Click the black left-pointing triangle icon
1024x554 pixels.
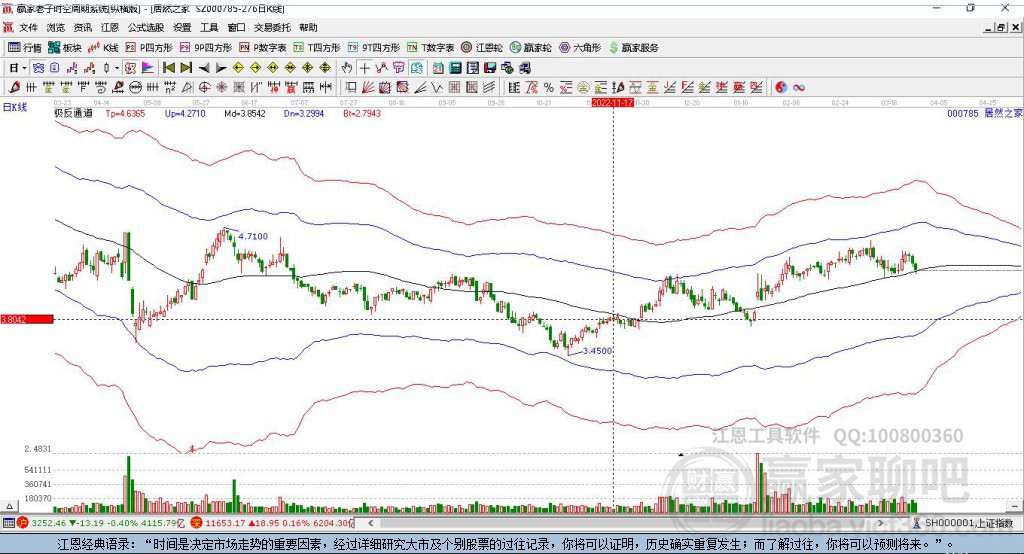(x=204, y=68)
